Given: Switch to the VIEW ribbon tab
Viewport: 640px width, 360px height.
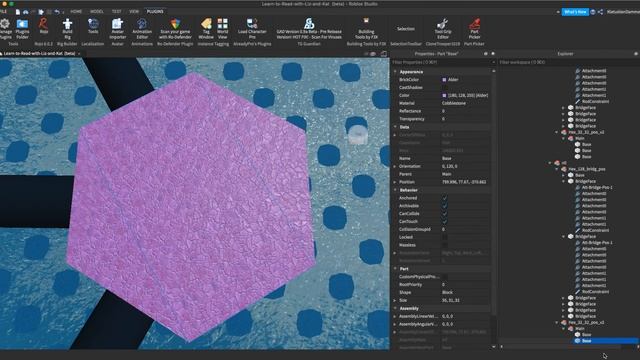Looking at the screenshot, I should click(134, 11).
